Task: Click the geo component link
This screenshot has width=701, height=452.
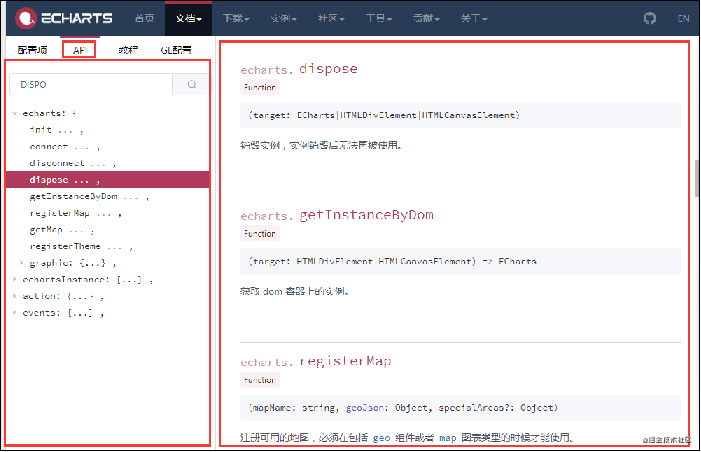Action: (x=381, y=438)
